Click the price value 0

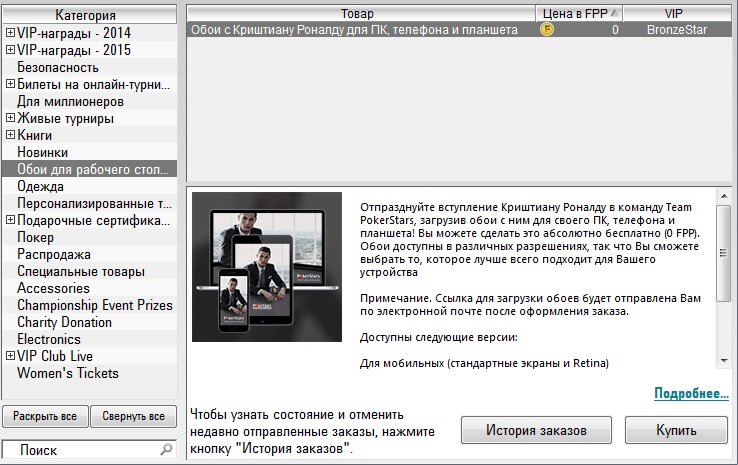coord(615,30)
